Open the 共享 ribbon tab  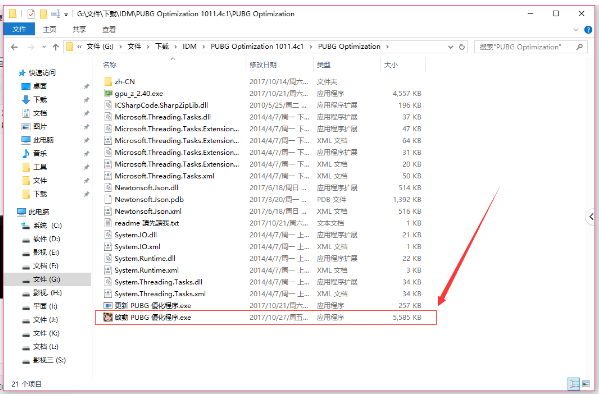79,29
